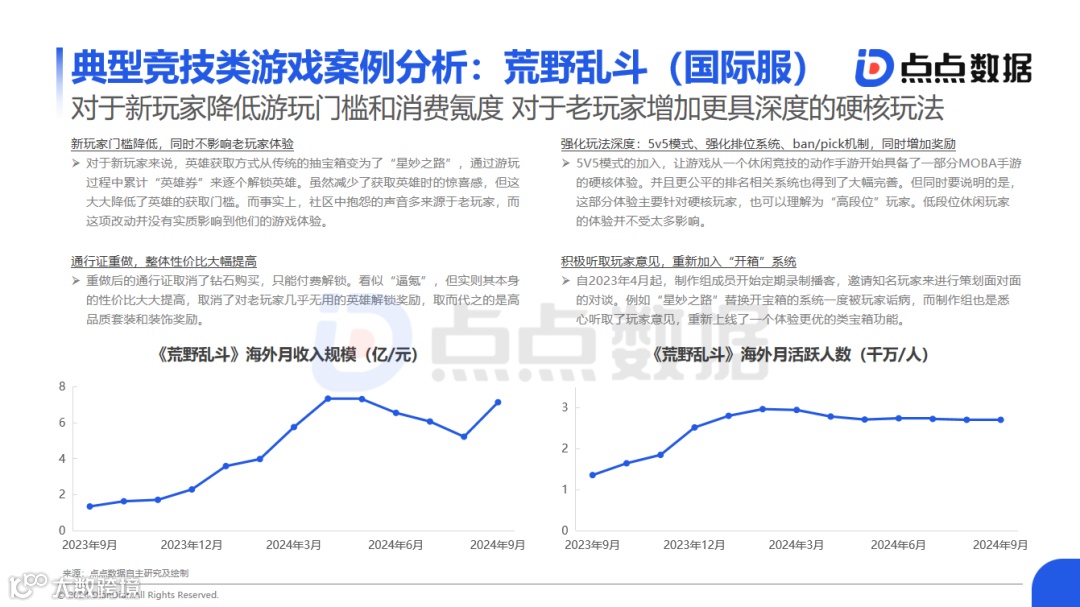Click heading 新玩家门槛降低，同时不影响老玩家体验

(x=183, y=143)
